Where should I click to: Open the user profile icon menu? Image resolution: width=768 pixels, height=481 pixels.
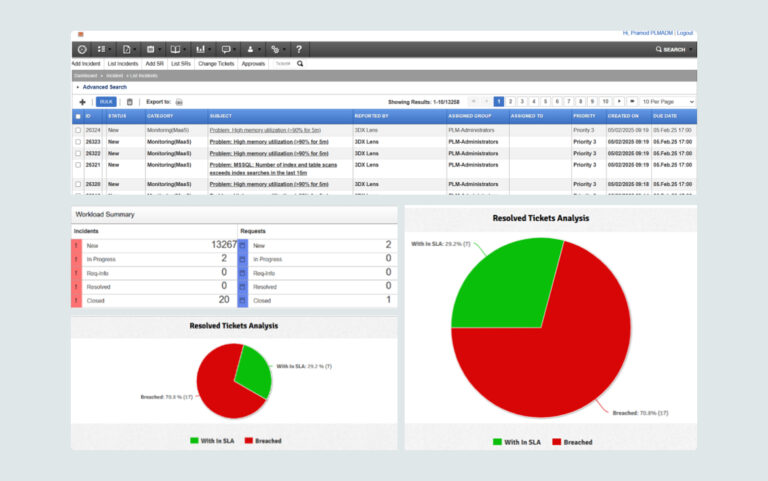[x=250, y=49]
